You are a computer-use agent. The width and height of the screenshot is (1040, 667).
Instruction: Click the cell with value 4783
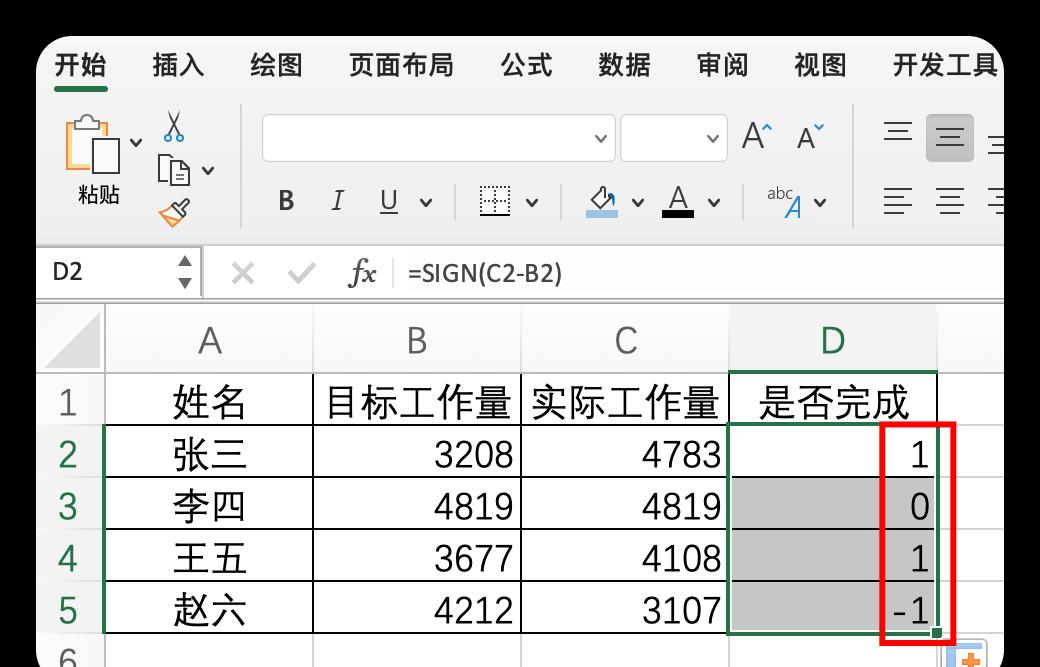625,453
